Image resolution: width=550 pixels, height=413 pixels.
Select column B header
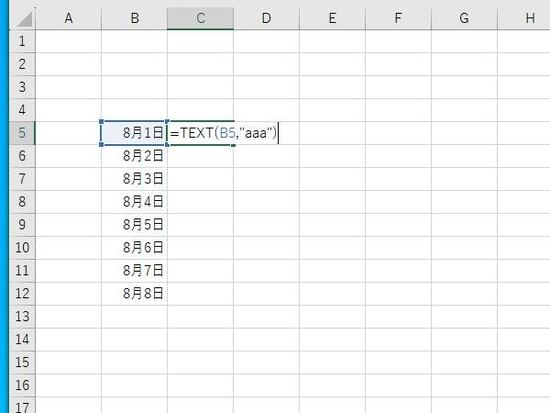click(x=135, y=18)
